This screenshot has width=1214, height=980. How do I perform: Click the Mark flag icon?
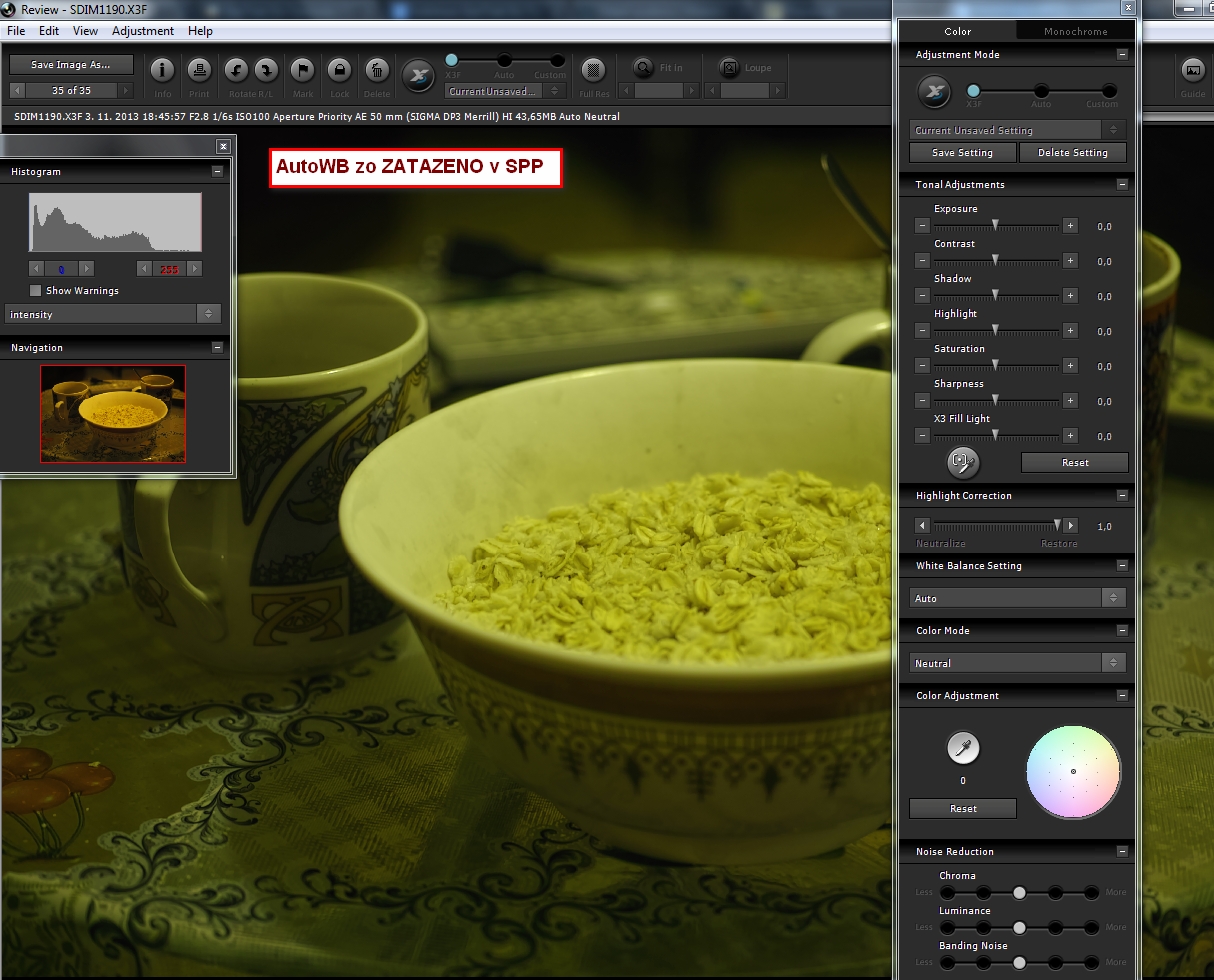tap(302, 71)
